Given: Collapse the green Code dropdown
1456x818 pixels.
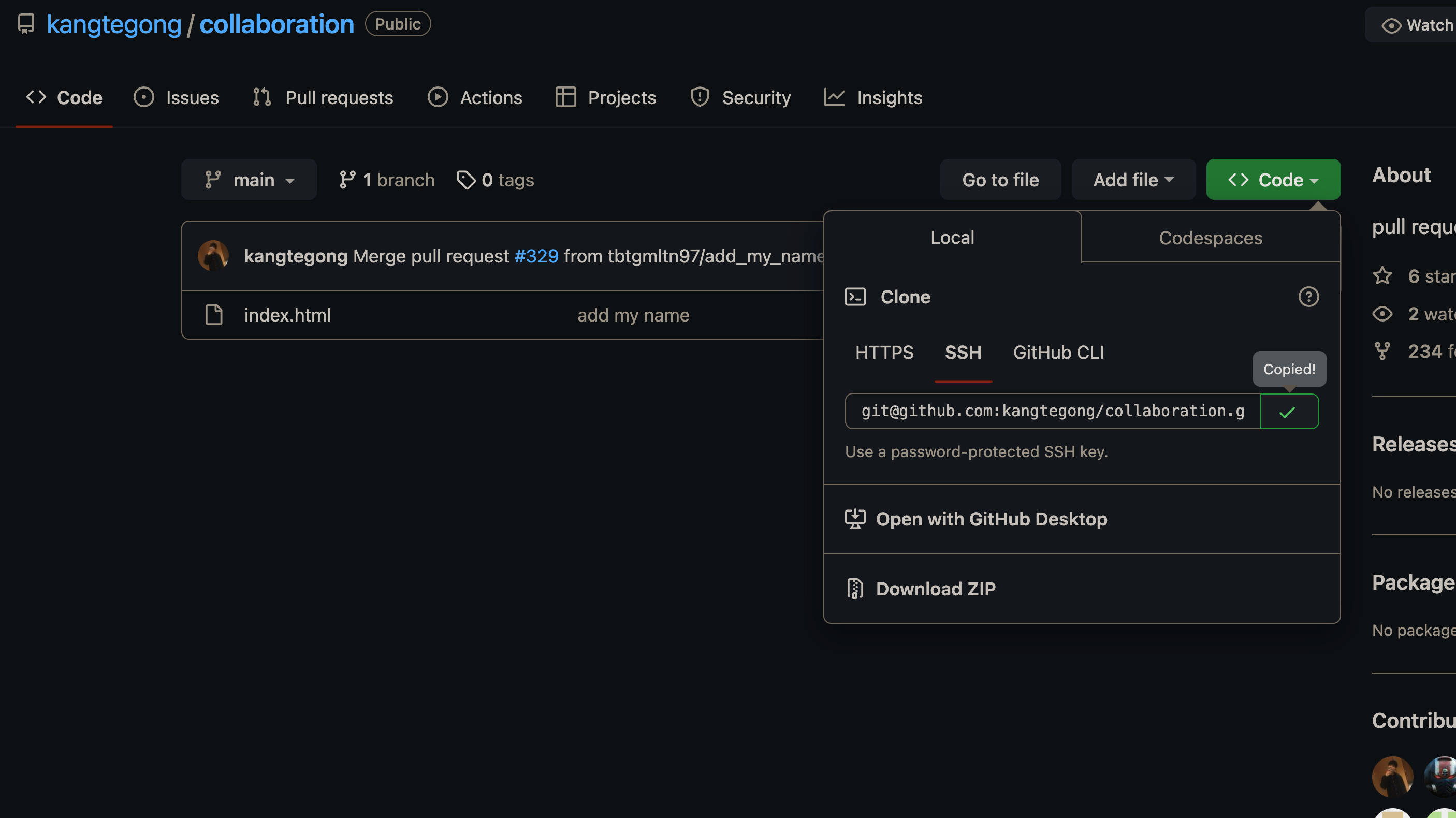Looking at the screenshot, I should point(1273,180).
